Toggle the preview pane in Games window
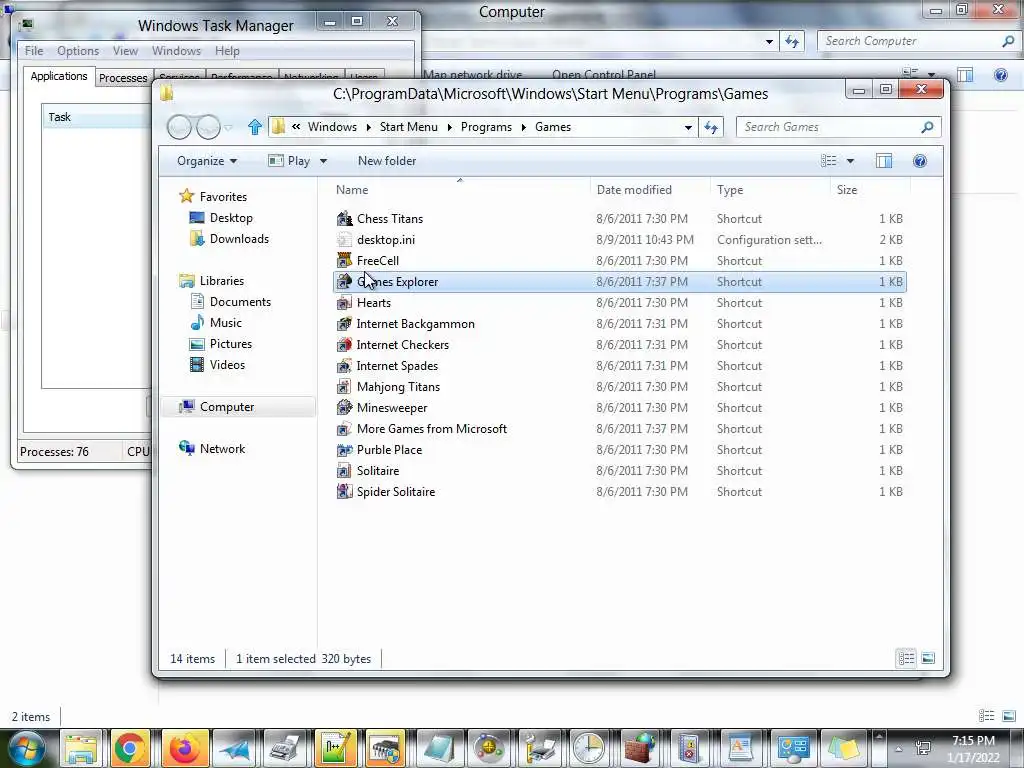 coord(884,161)
